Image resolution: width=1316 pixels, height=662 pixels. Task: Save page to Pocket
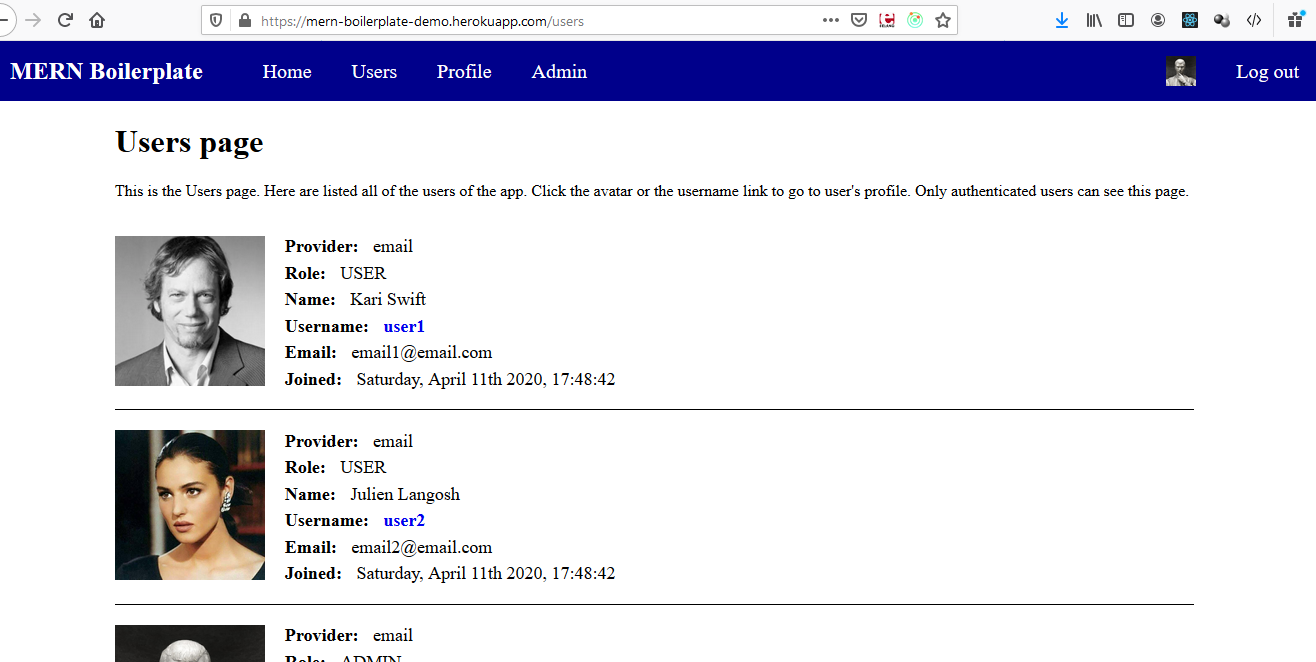[x=859, y=20]
